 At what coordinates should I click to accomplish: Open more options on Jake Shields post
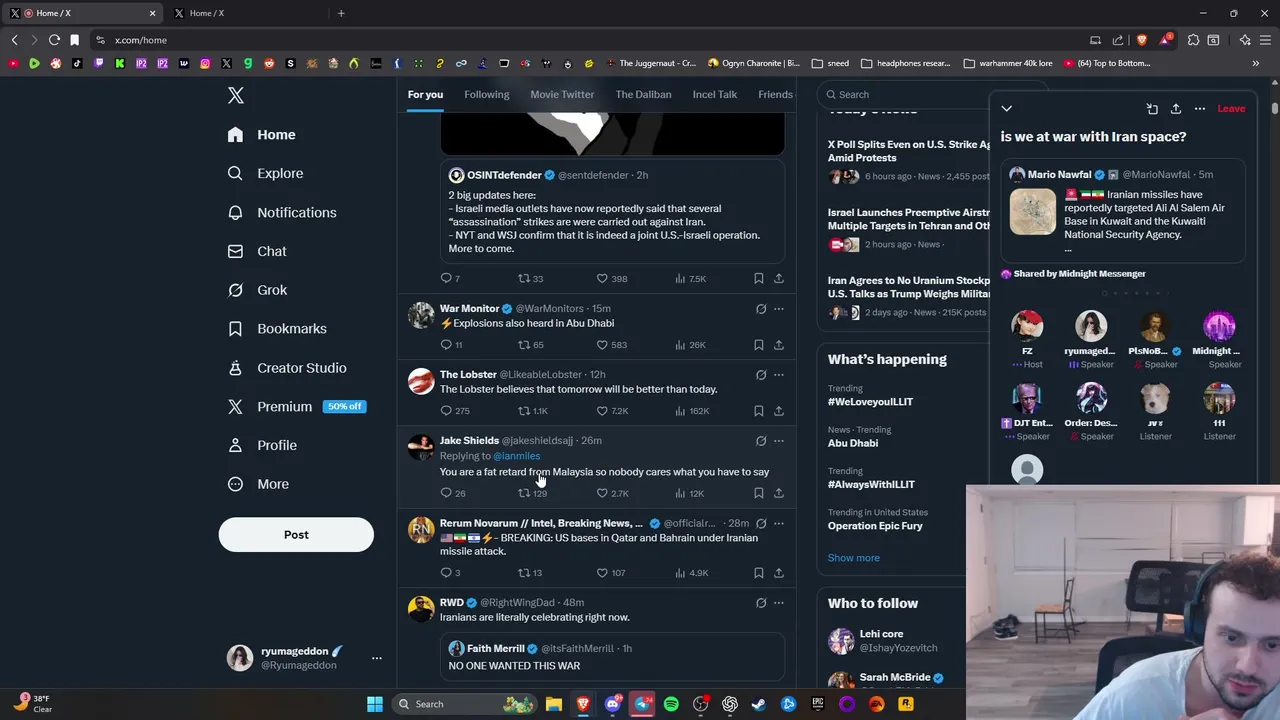779,441
